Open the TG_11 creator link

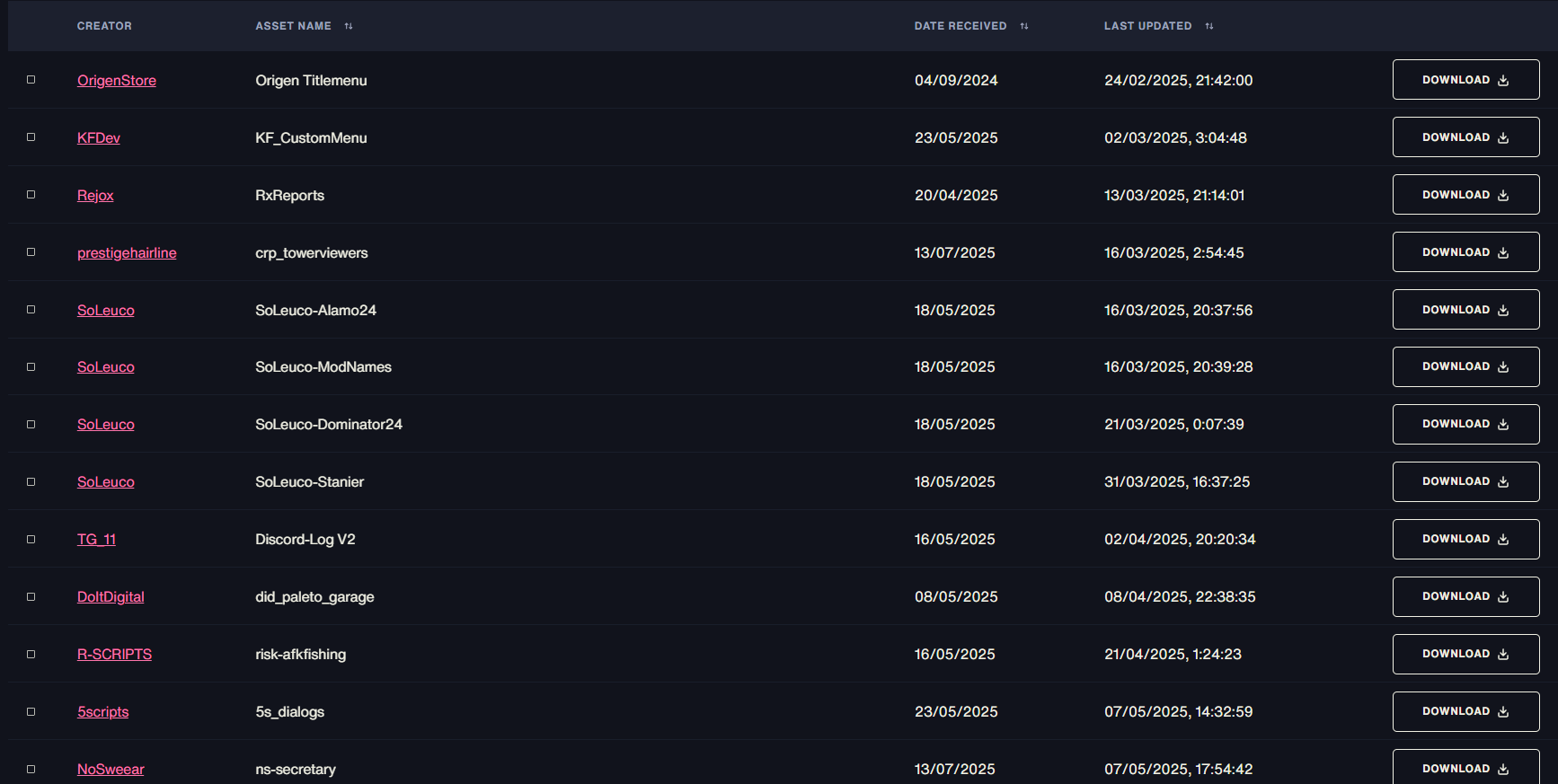[96, 540]
